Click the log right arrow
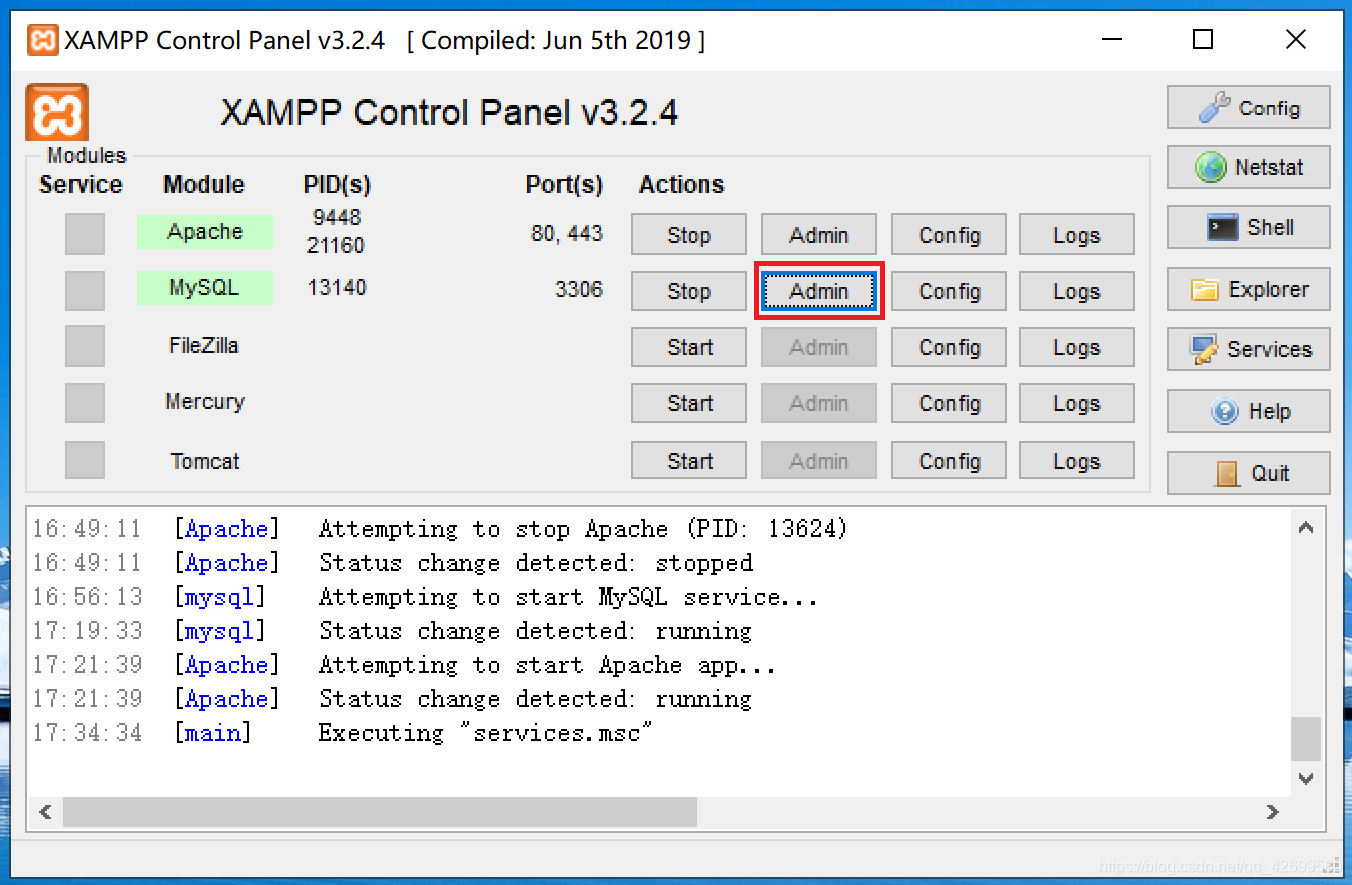 tap(1273, 812)
